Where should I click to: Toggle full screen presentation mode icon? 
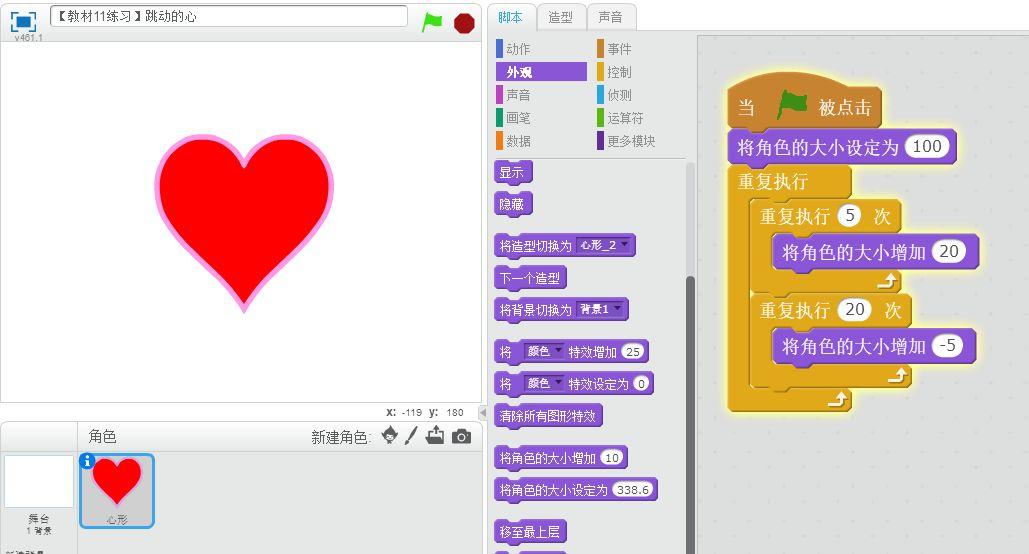click(x=23, y=22)
